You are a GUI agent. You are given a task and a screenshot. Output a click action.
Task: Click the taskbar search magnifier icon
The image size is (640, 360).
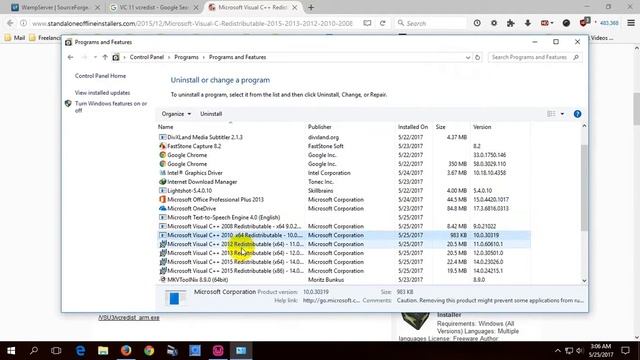click(34, 351)
